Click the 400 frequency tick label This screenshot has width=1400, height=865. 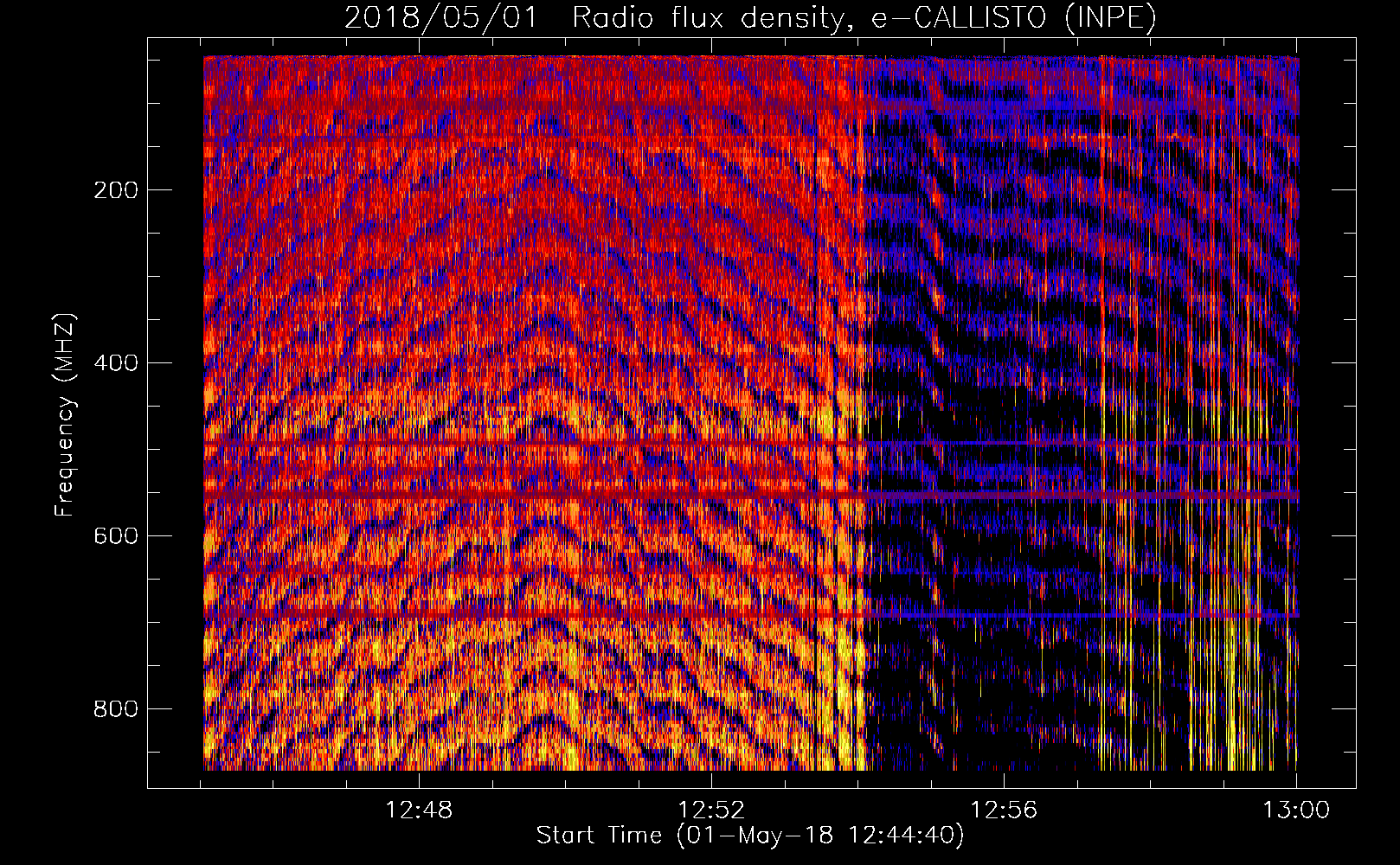click(x=116, y=363)
